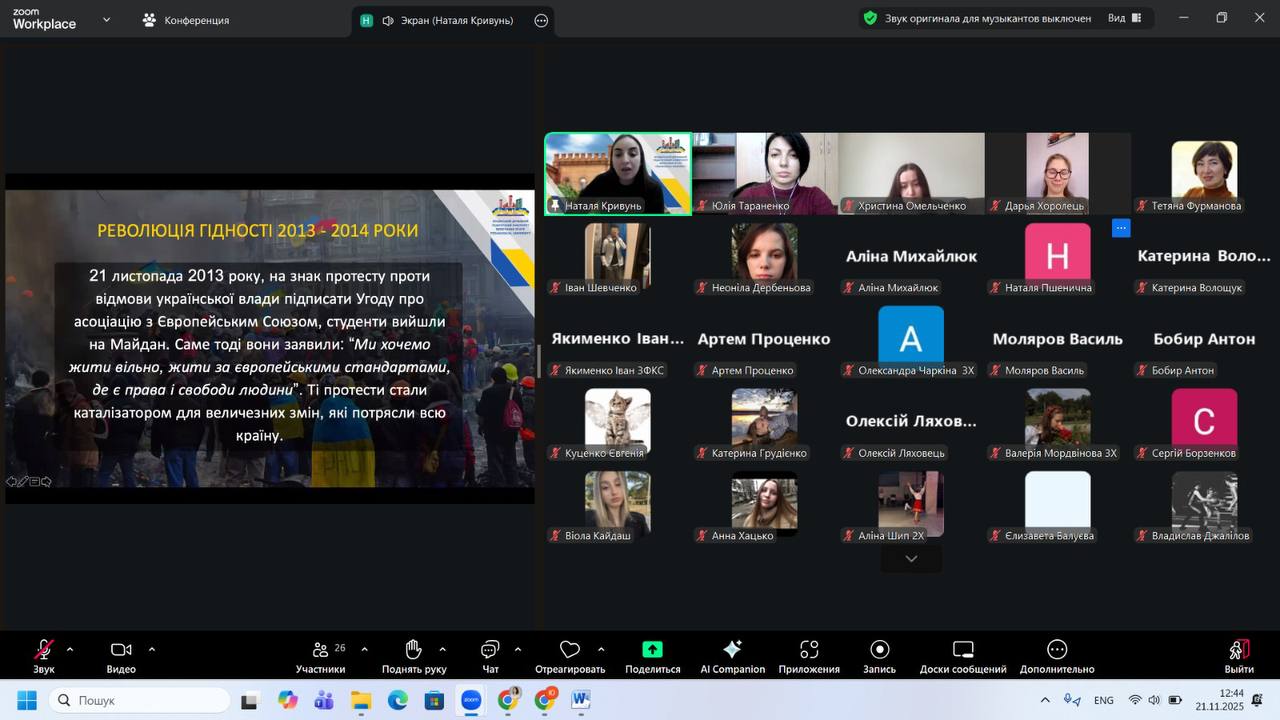Expand more participants chevron below gallery
Screen dimensions: 1280x720
[910, 559]
